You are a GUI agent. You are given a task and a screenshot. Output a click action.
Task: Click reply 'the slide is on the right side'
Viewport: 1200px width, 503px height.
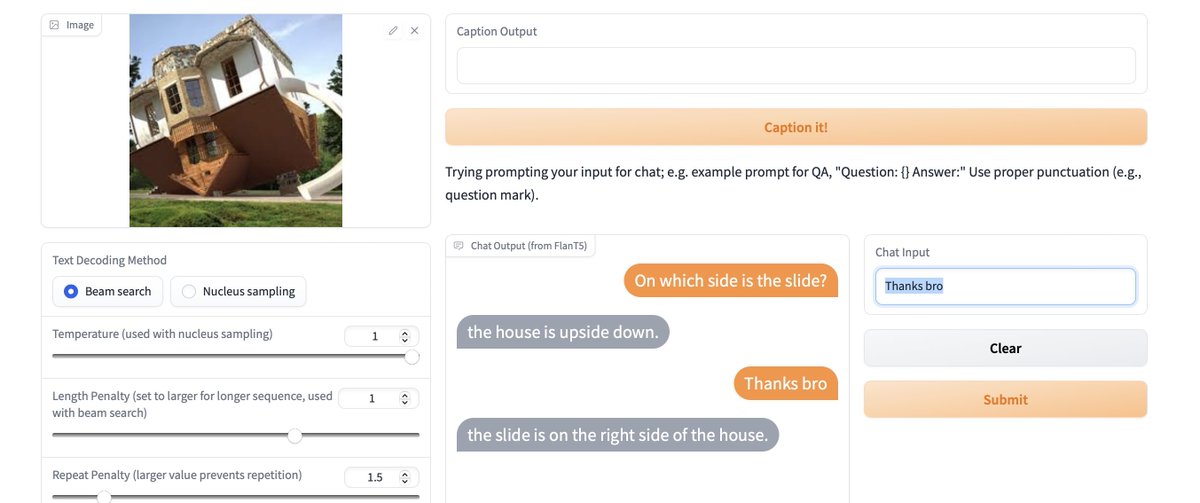(618, 435)
